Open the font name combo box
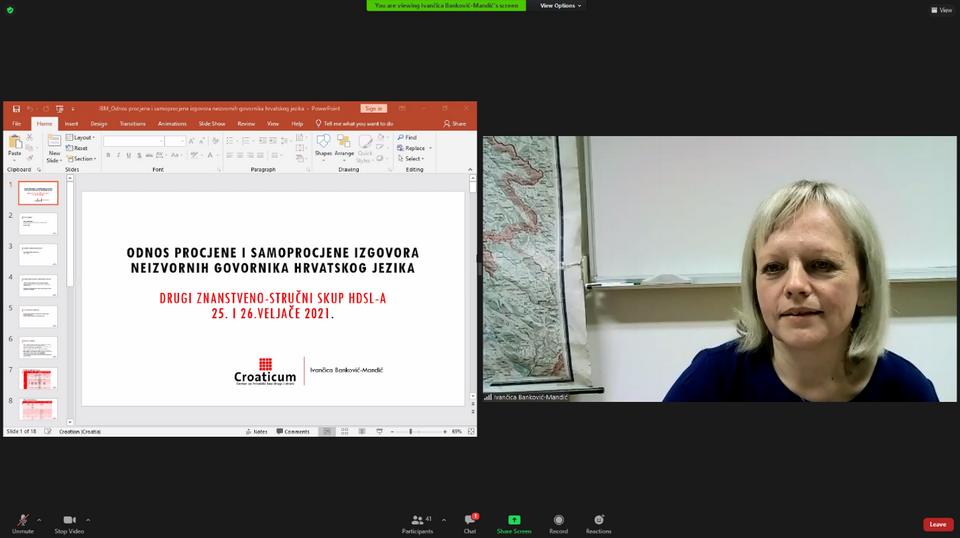The height and width of the screenshot is (538, 960). [133, 141]
